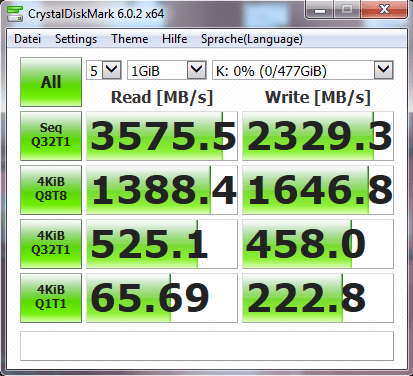Screen dimensions: 413x376
Task: Click the 4KiB Q32T1 read result 525.1
Action: [162, 244]
